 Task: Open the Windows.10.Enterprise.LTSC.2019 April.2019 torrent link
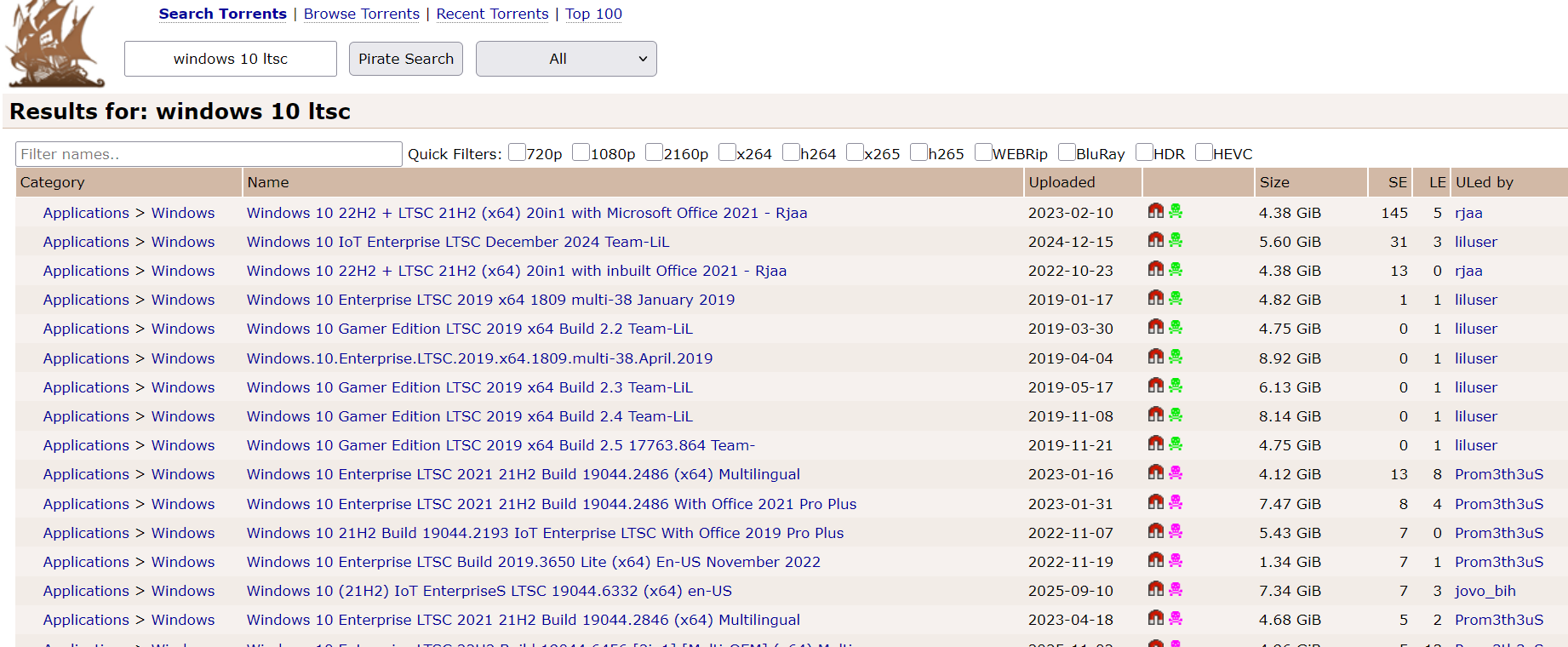[x=480, y=358]
